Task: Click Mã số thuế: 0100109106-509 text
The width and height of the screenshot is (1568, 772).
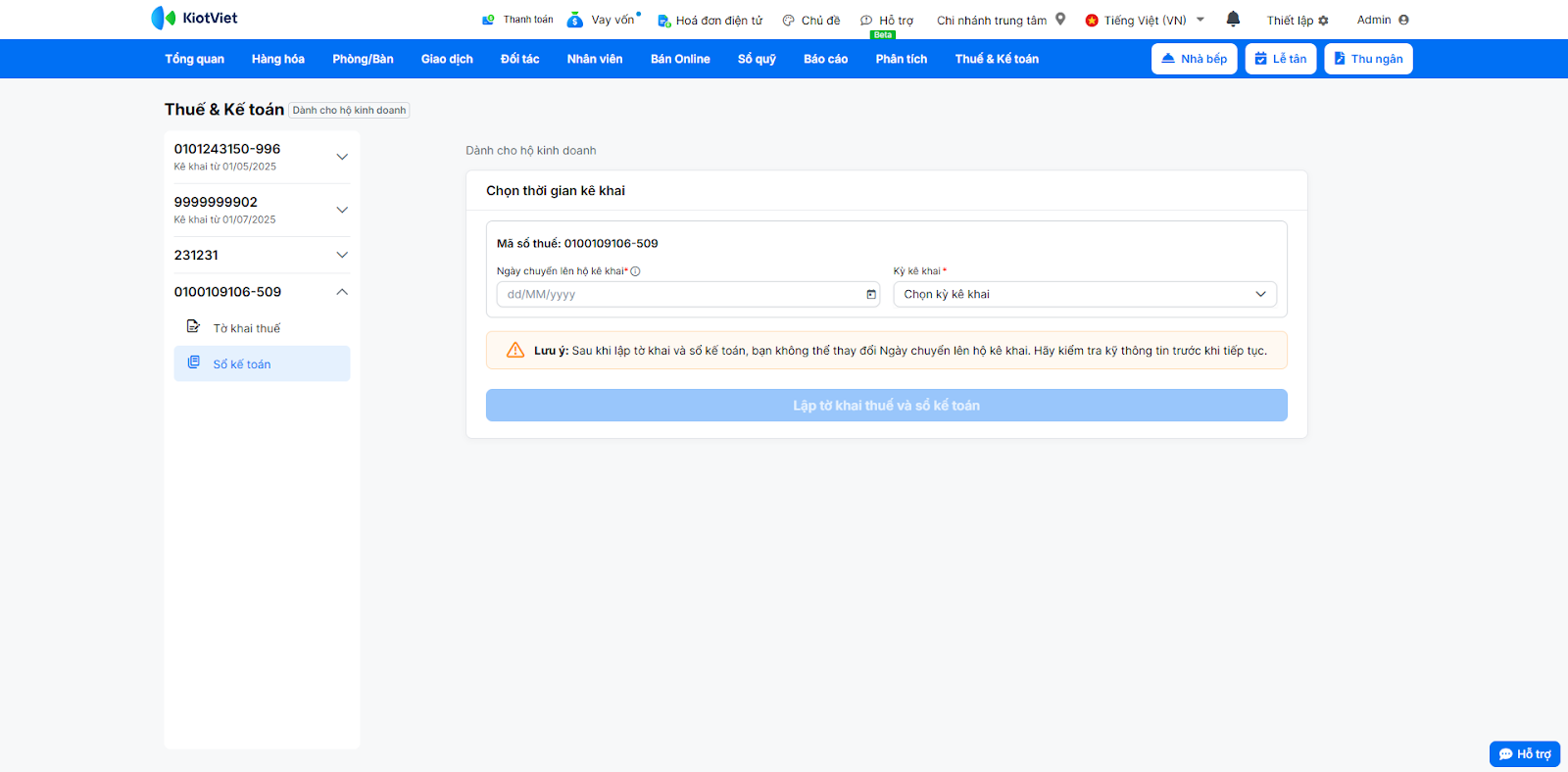Action: 577,243
